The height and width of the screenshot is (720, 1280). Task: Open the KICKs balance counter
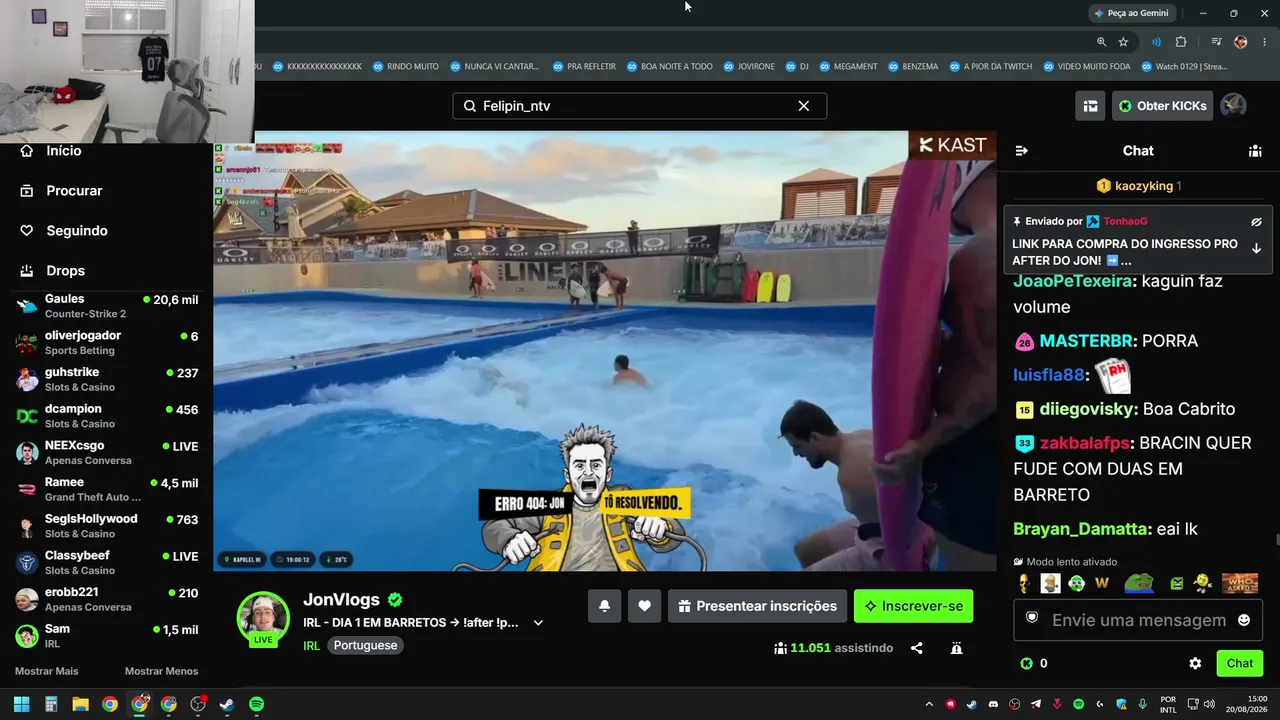[x=1034, y=663]
